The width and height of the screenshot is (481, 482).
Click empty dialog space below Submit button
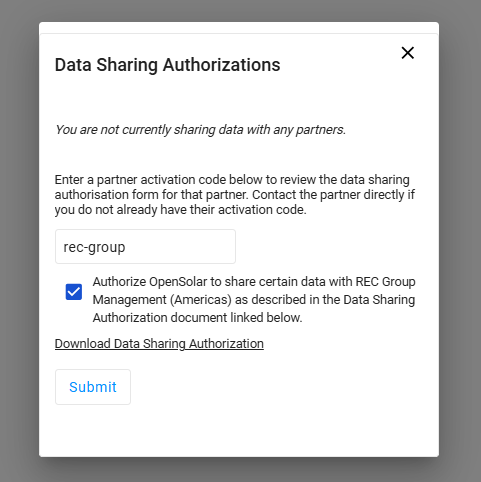[239, 430]
